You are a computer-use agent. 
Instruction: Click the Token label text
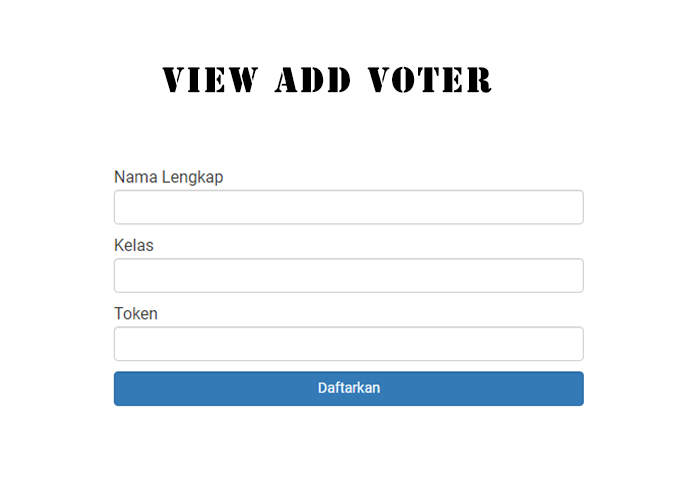click(136, 313)
